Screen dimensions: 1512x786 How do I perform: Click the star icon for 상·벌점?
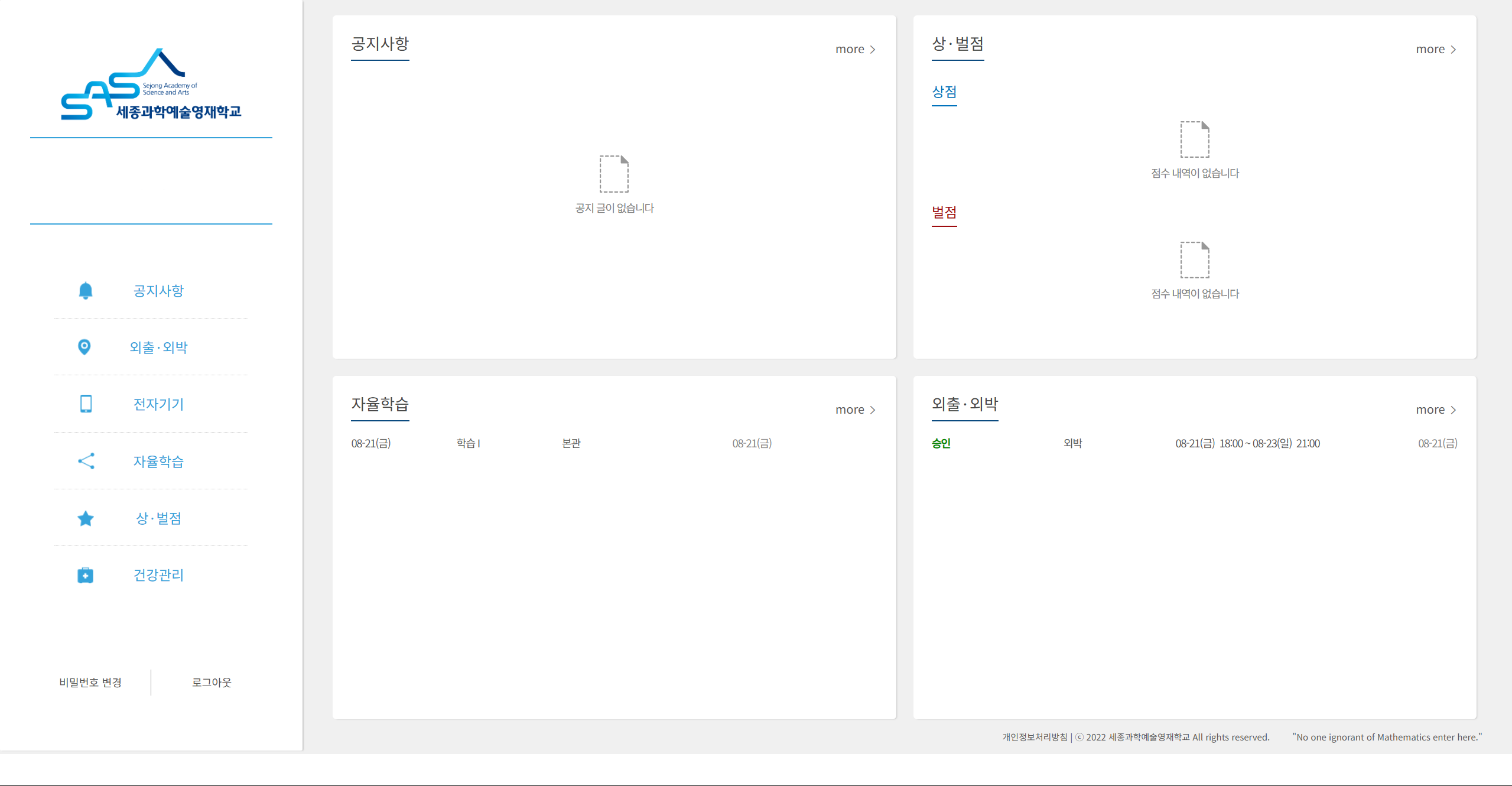86,518
